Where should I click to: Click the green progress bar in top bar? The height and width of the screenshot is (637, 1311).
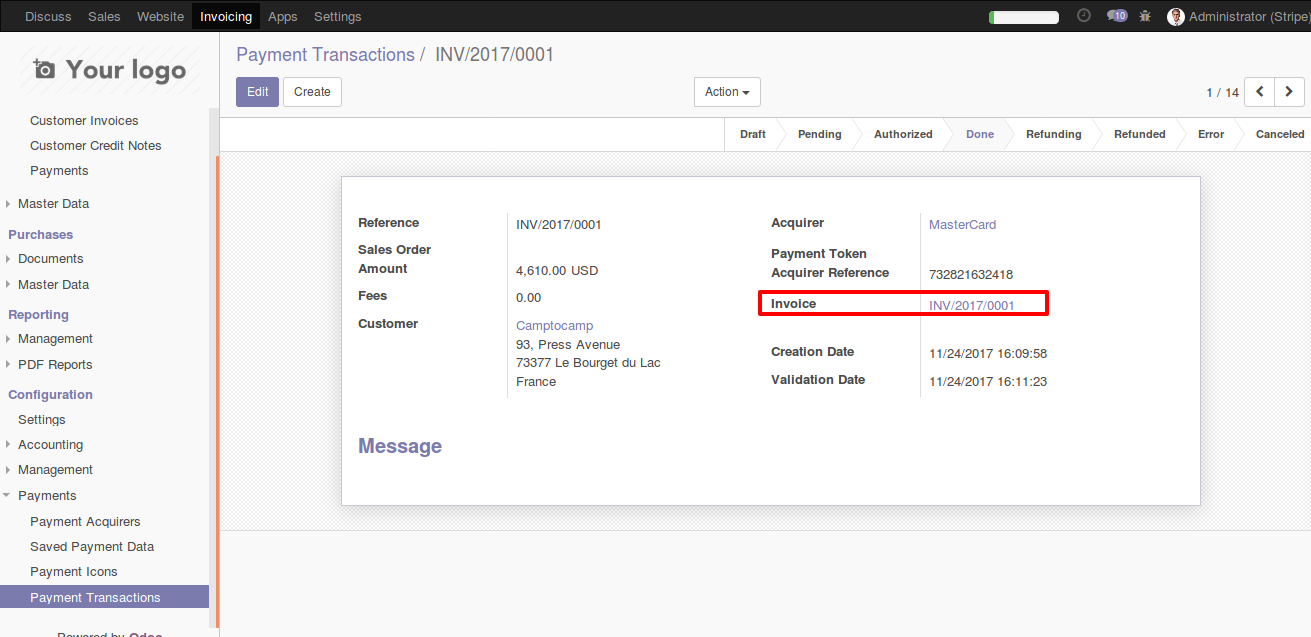[x=1024, y=17]
